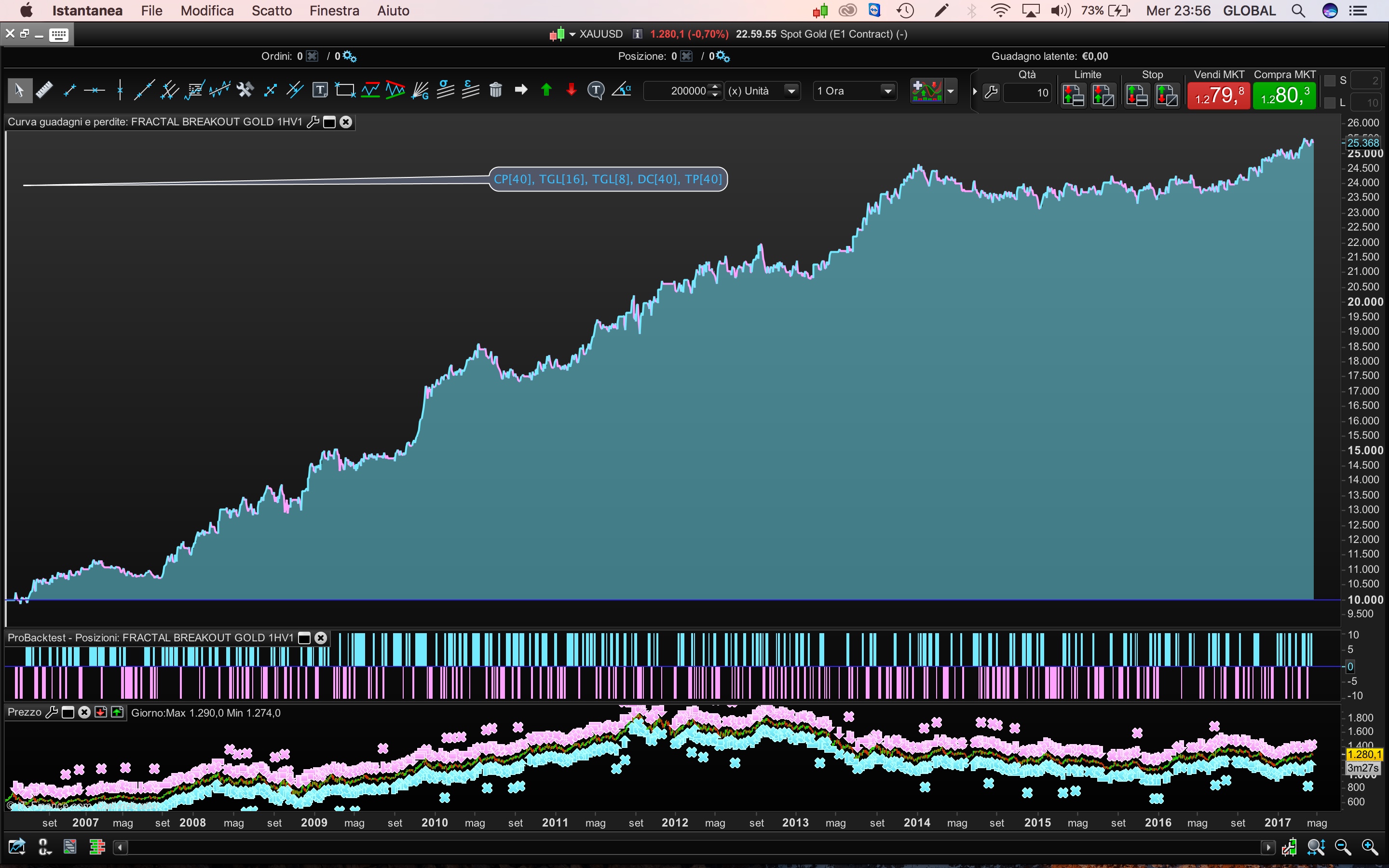Select the rectangle drawing tool
The height and width of the screenshot is (868, 1389).
345,90
